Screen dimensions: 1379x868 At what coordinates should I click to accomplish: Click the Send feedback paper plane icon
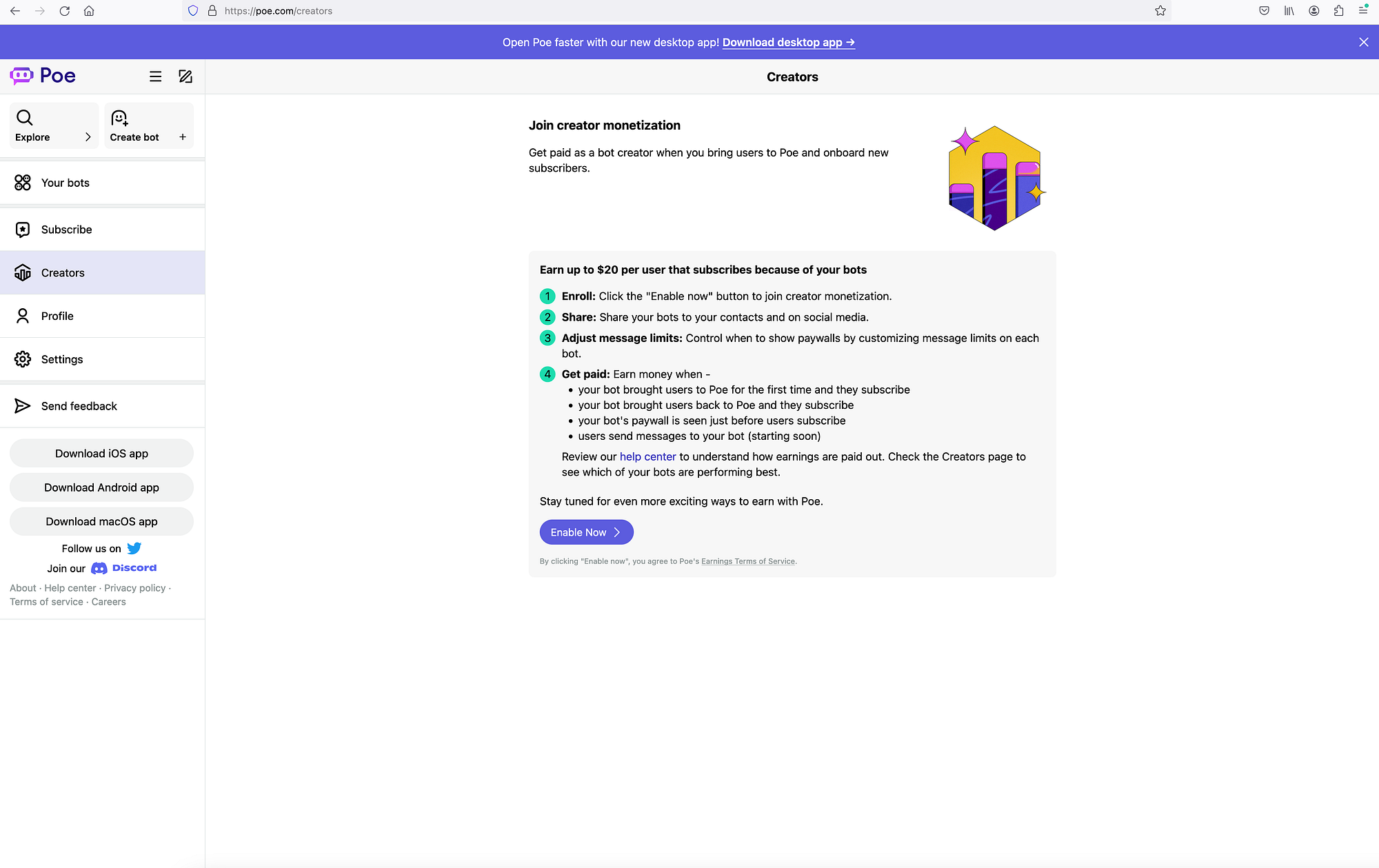[x=23, y=406]
